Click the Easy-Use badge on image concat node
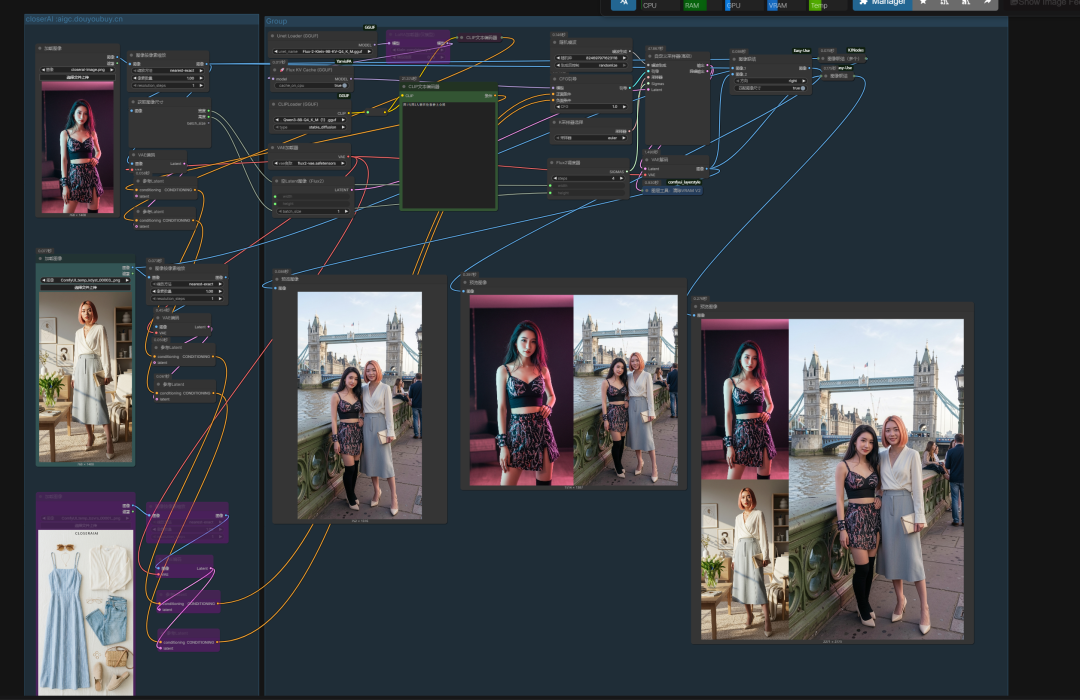 coord(801,50)
